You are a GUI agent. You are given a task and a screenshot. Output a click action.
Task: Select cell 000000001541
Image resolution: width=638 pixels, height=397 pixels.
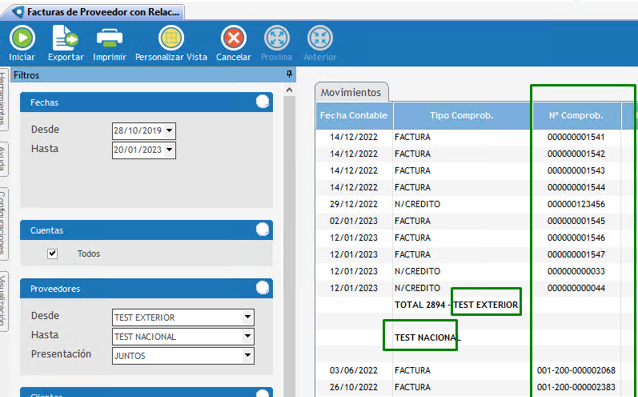[x=576, y=137]
